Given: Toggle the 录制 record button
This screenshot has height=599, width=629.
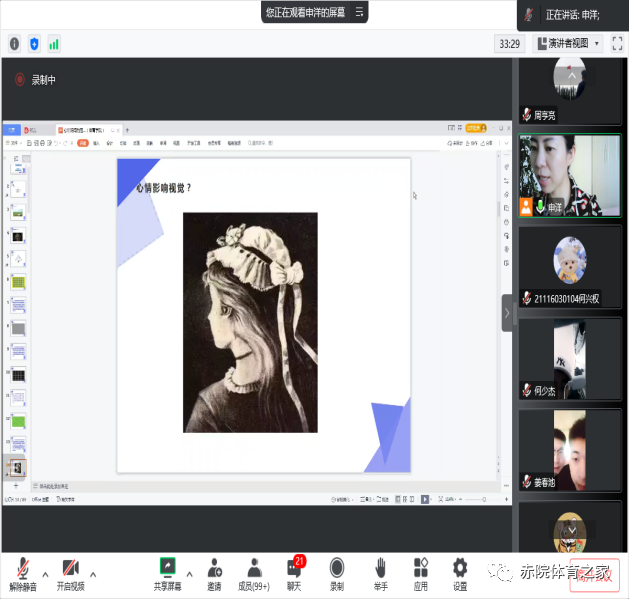Looking at the screenshot, I should pos(337,572).
